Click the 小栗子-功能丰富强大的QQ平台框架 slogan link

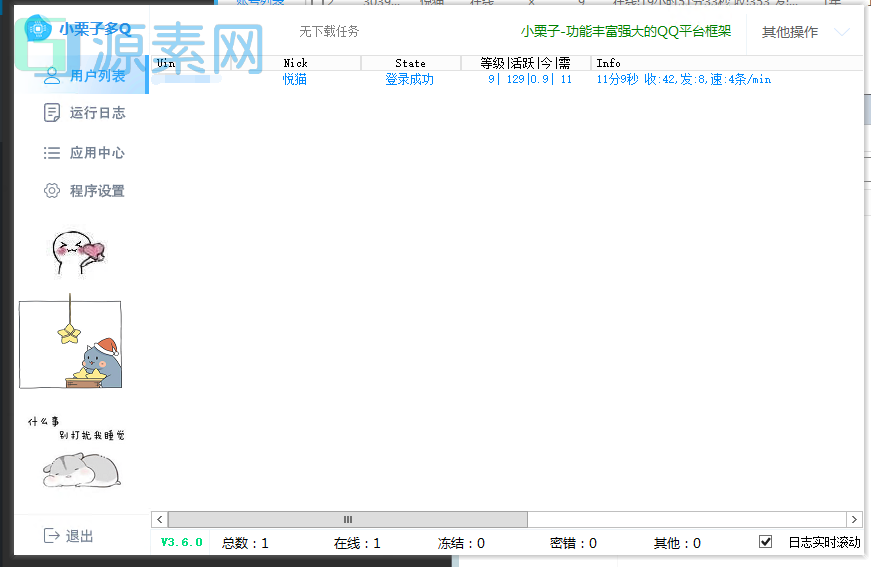tap(626, 31)
